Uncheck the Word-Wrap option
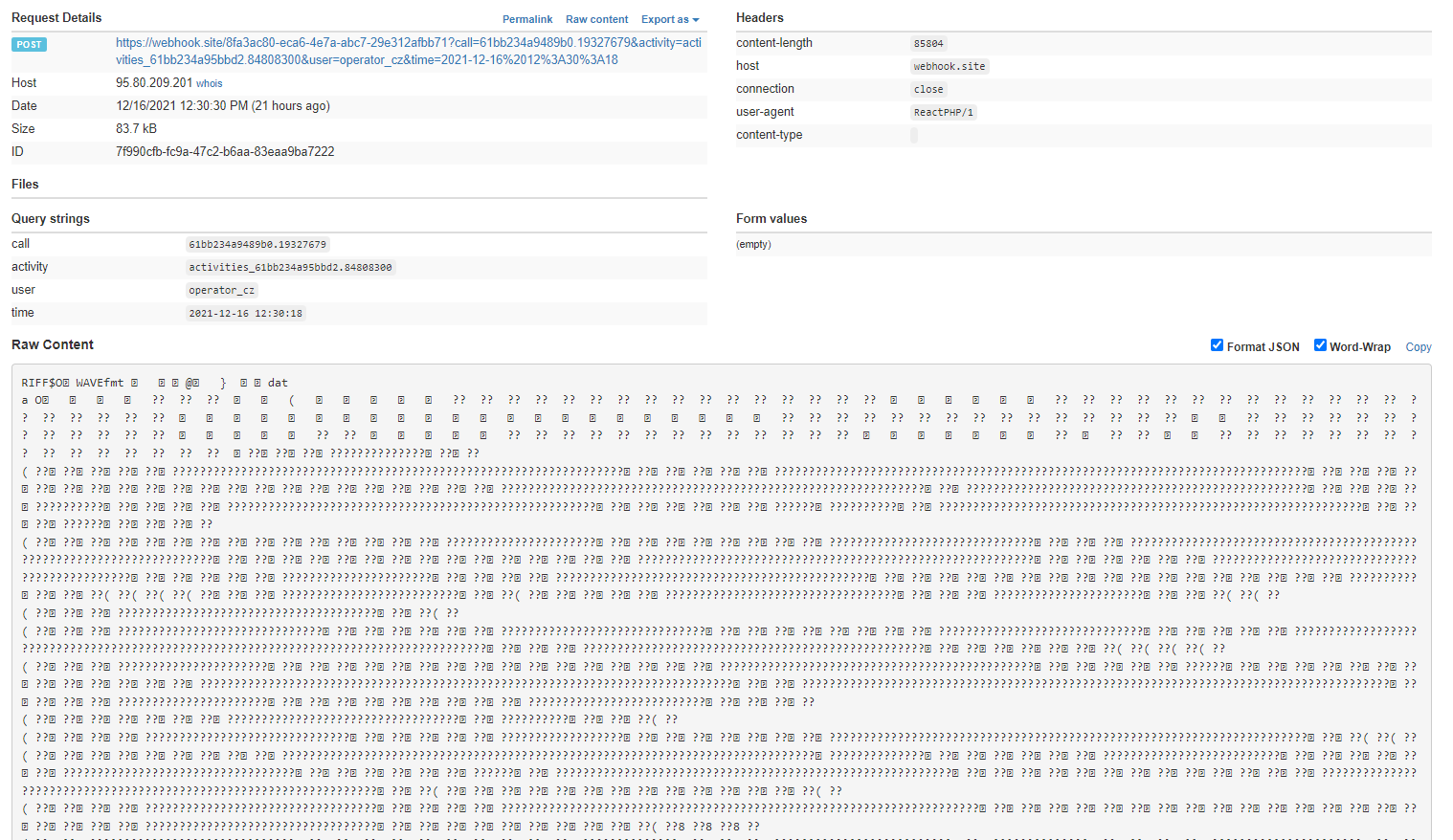The width and height of the screenshot is (1453, 840). (x=1320, y=345)
